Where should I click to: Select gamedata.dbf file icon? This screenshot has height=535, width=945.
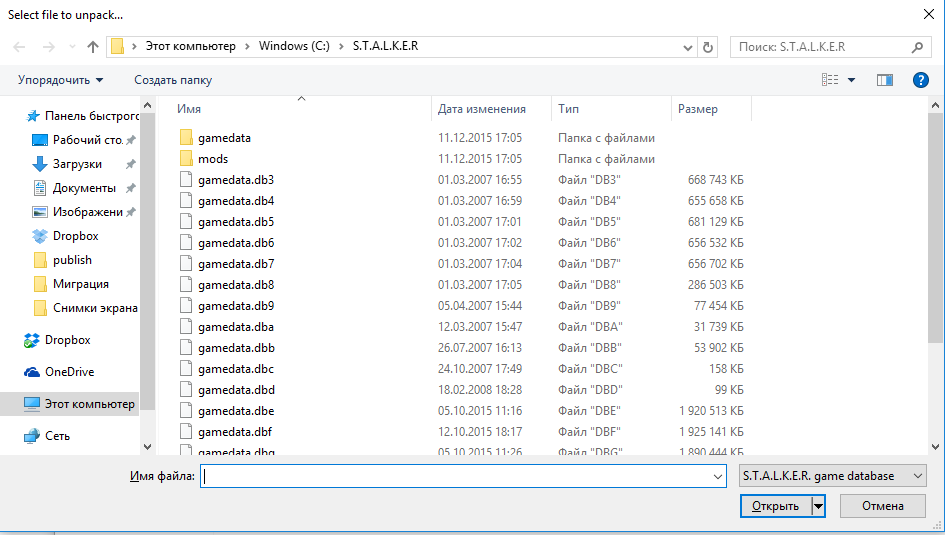(x=186, y=432)
